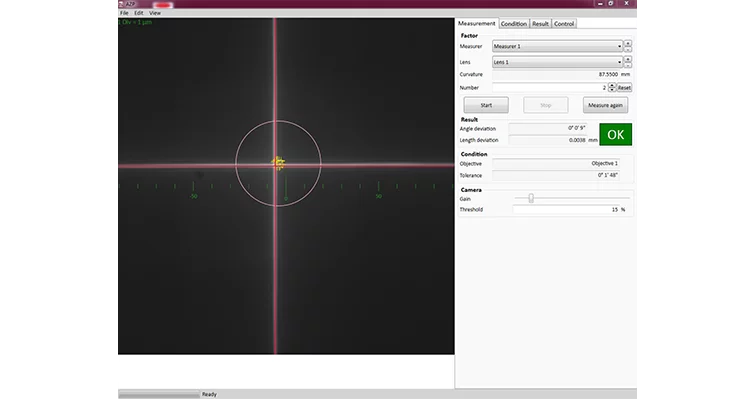
Task: Click the yellow crosshair marker in camera view
Action: [x=278, y=163]
